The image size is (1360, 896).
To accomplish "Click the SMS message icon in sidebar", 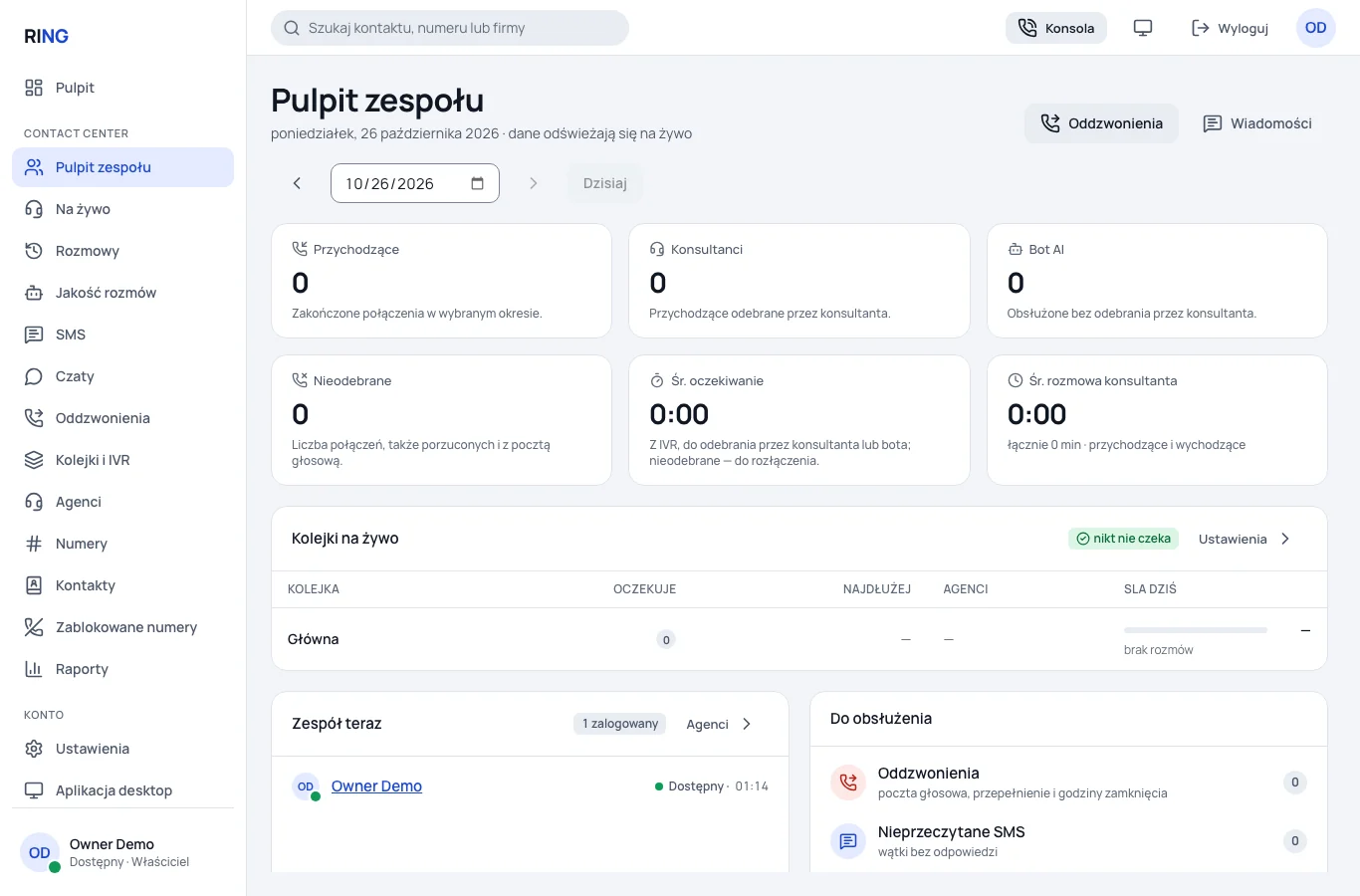I will click(x=34, y=335).
